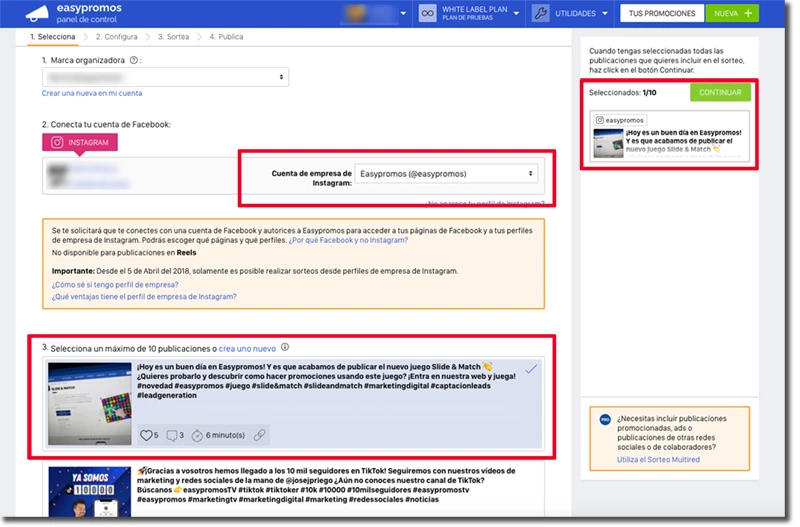Open the Cuenta de empresa de Instagram dropdown
Screen dimensions: 800x527
tap(446, 174)
